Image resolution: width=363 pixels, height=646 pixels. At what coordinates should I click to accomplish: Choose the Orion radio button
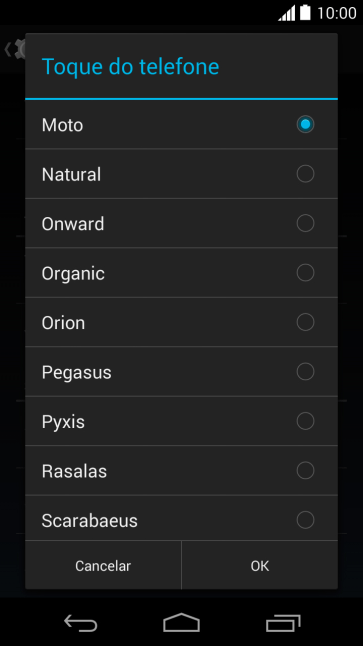pyautogui.click(x=305, y=322)
